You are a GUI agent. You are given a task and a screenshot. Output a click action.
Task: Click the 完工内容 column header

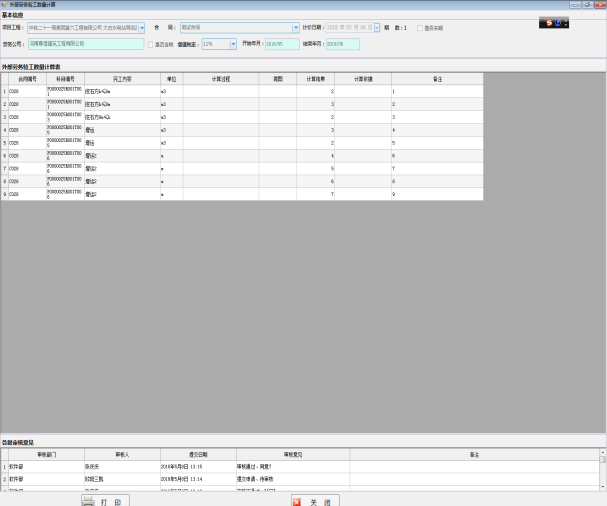pos(122,78)
